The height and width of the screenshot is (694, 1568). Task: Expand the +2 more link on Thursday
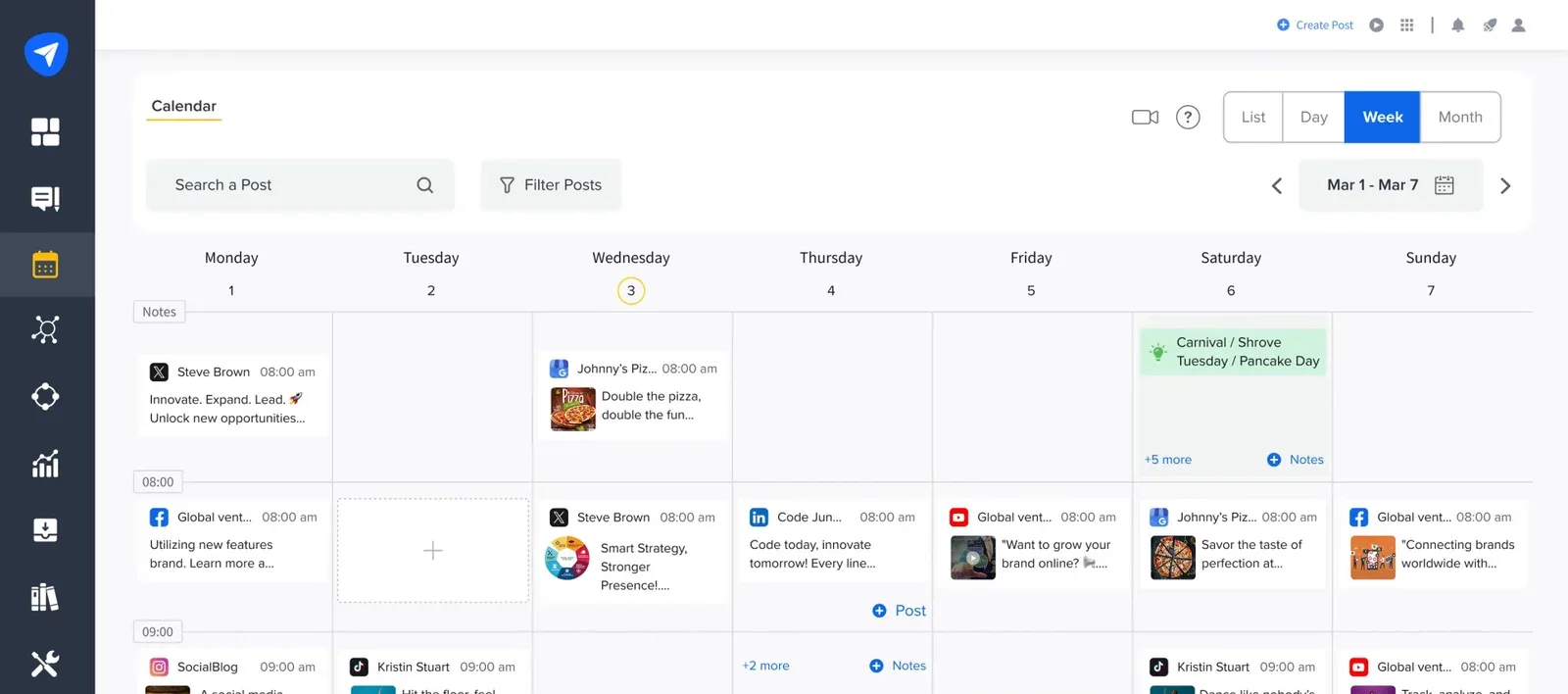765,666
